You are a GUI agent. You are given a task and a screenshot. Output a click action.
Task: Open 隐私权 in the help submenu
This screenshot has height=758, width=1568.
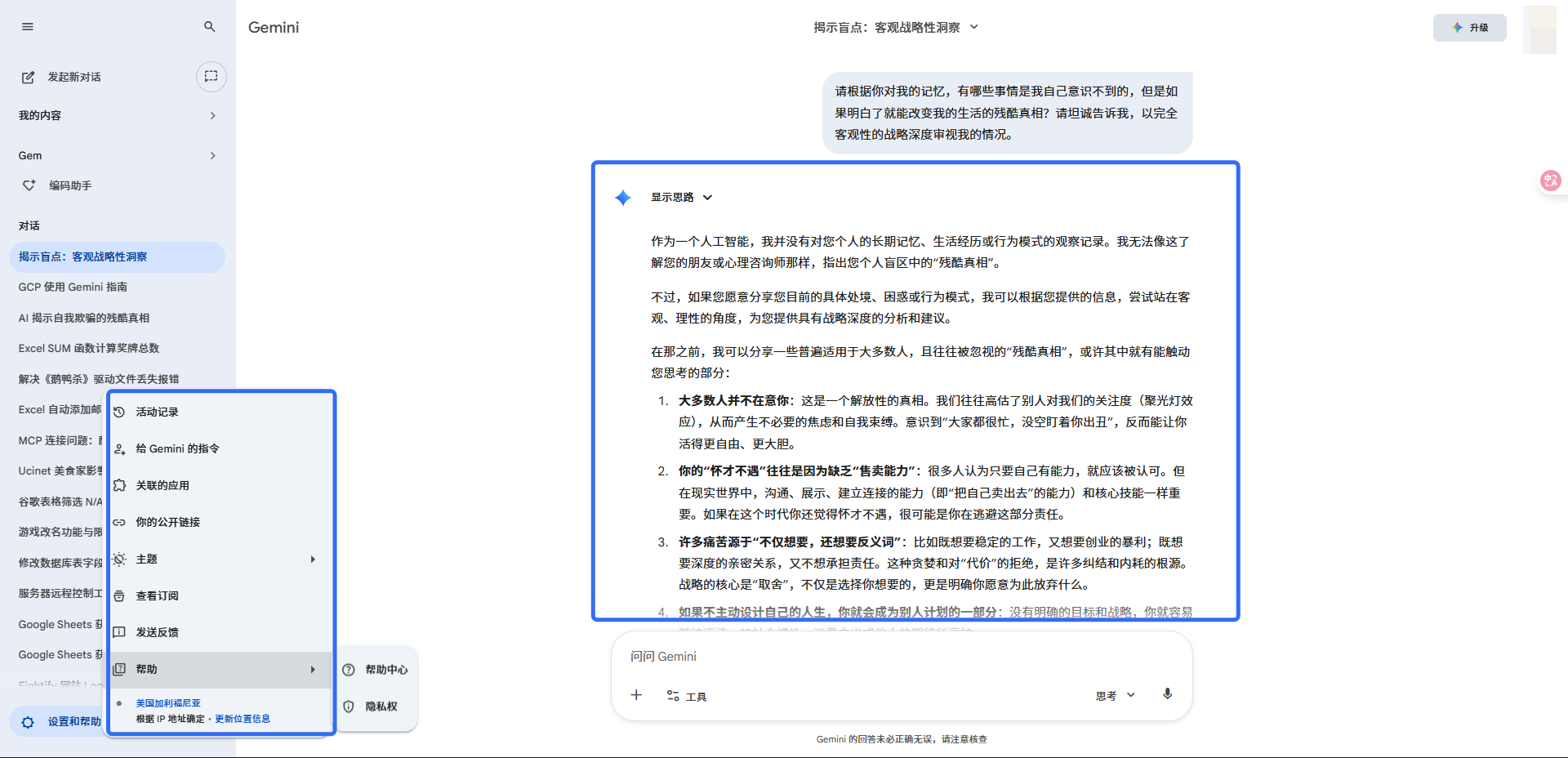coord(376,707)
